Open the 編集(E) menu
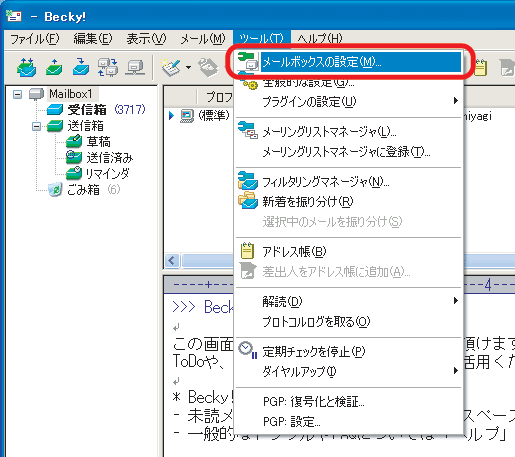 93,39
